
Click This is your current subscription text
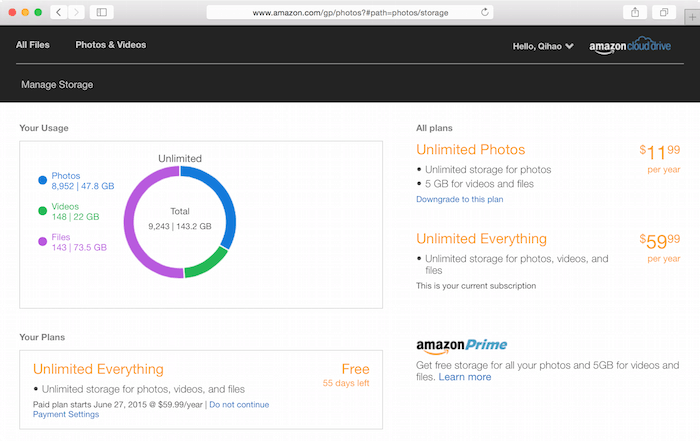[476, 286]
